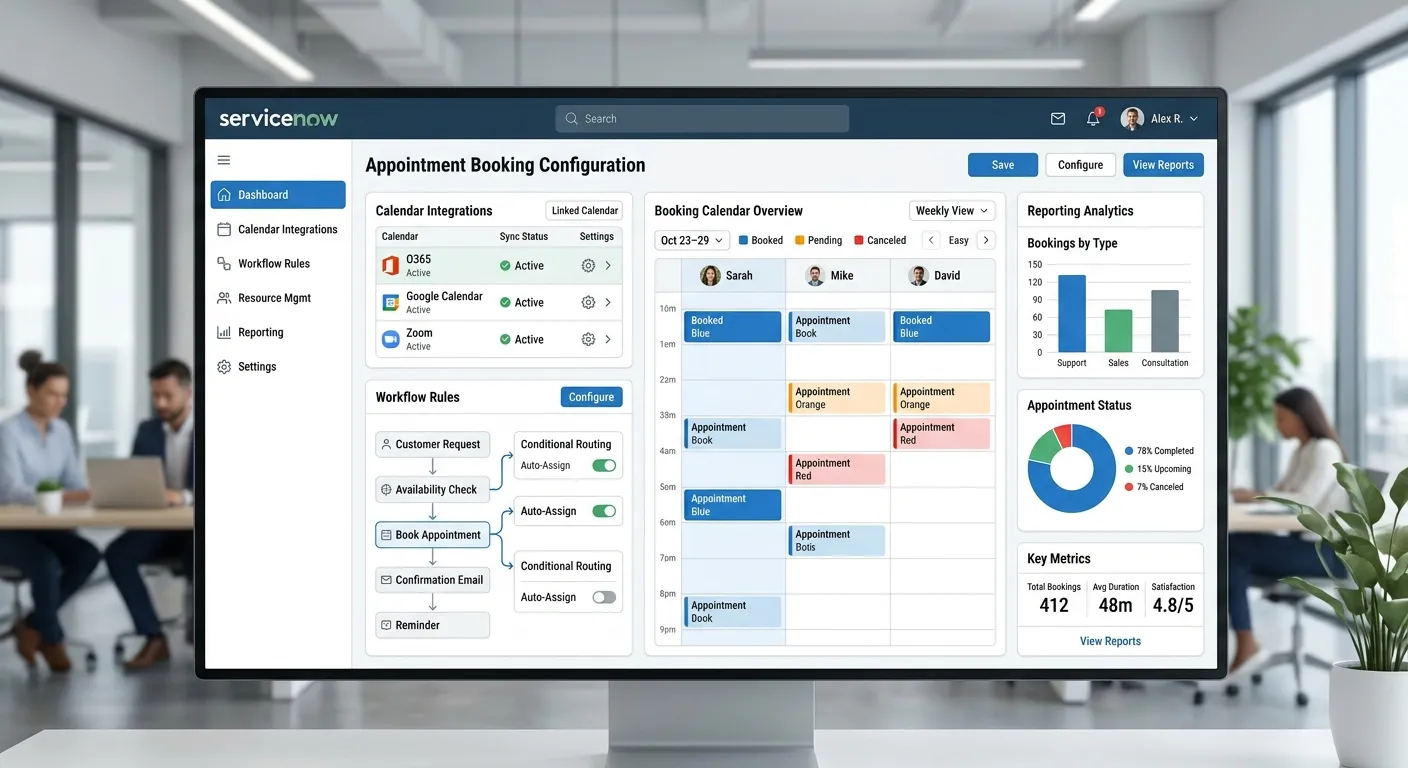Open the settings gear for Zoom

tap(588, 339)
